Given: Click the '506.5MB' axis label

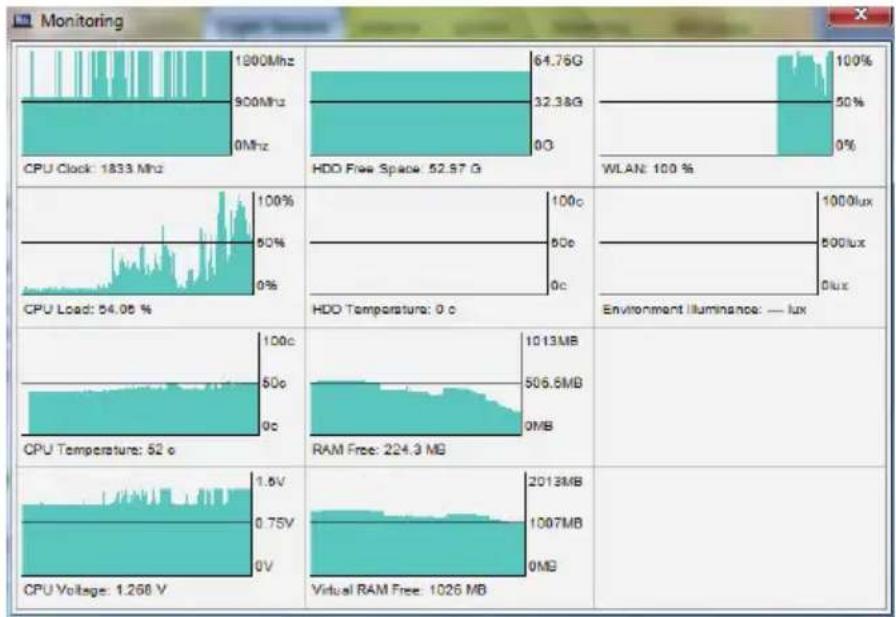Looking at the screenshot, I should (x=554, y=383).
